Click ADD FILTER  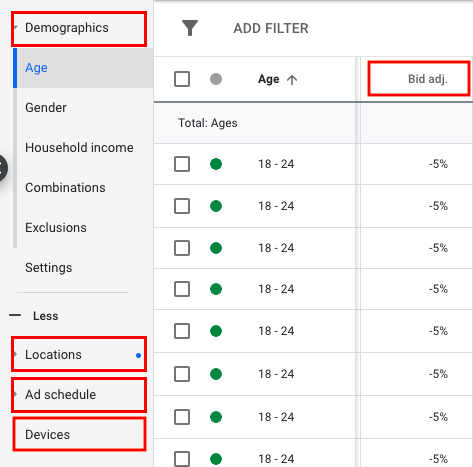[271, 28]
